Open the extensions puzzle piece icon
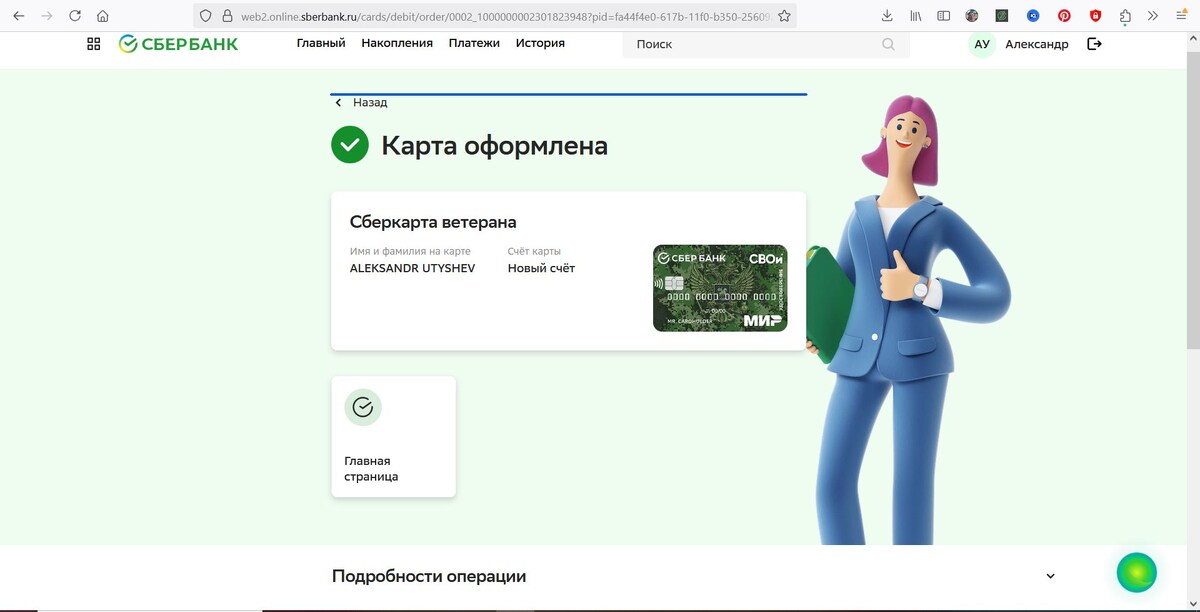 [1125, 16]
